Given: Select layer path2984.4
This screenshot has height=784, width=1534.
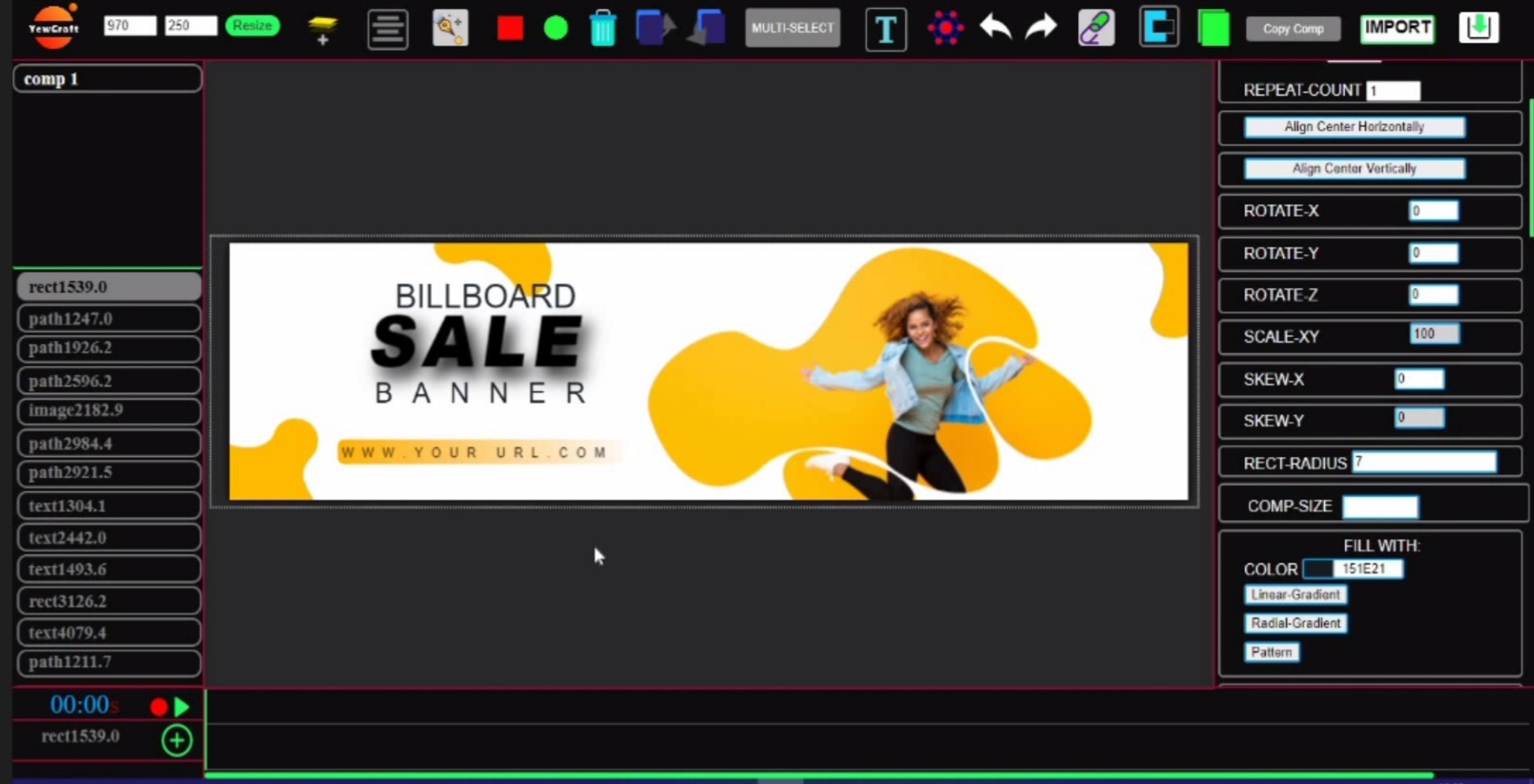Looking at the screenshot, I should coord(108,443).
